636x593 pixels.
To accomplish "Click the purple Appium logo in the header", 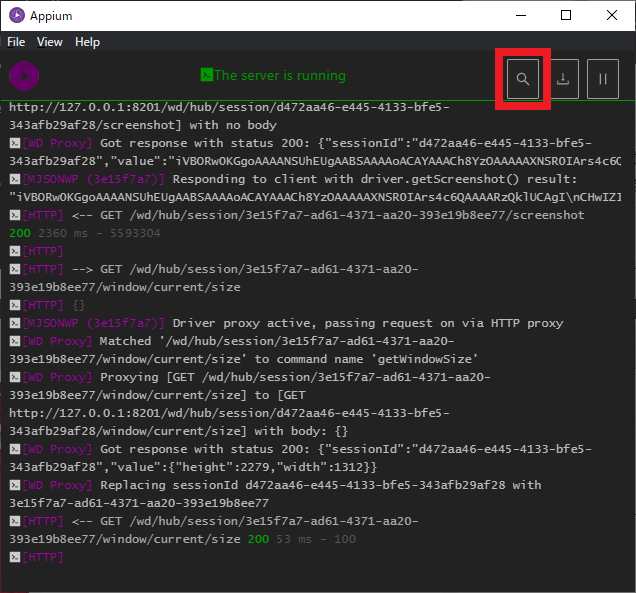I will (24, 76).
